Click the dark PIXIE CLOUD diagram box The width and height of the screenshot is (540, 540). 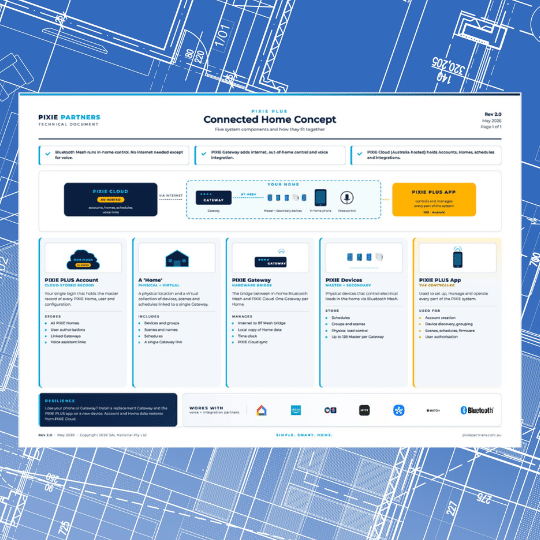coord(111,199)
